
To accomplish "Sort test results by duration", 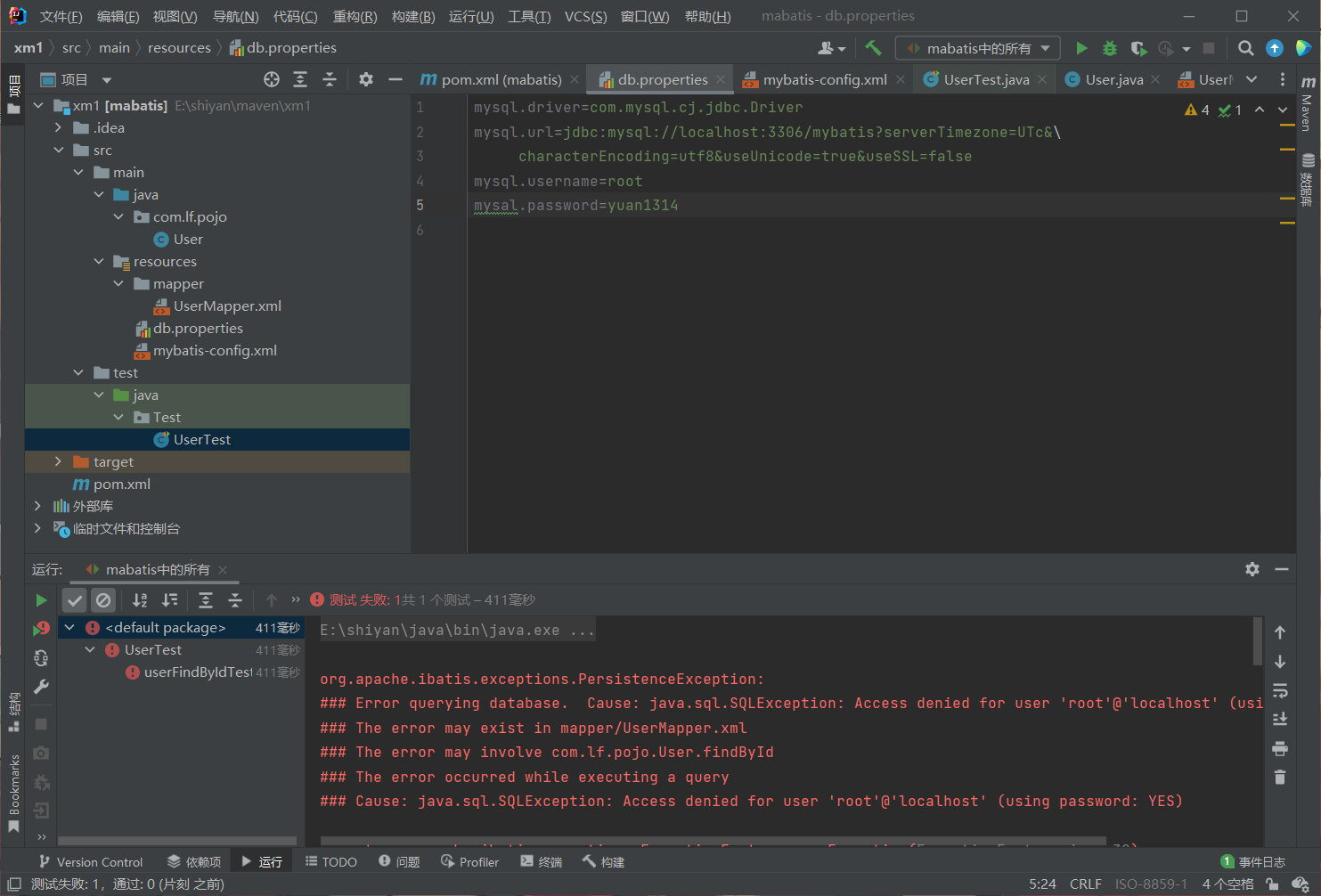I will [169, 600].
